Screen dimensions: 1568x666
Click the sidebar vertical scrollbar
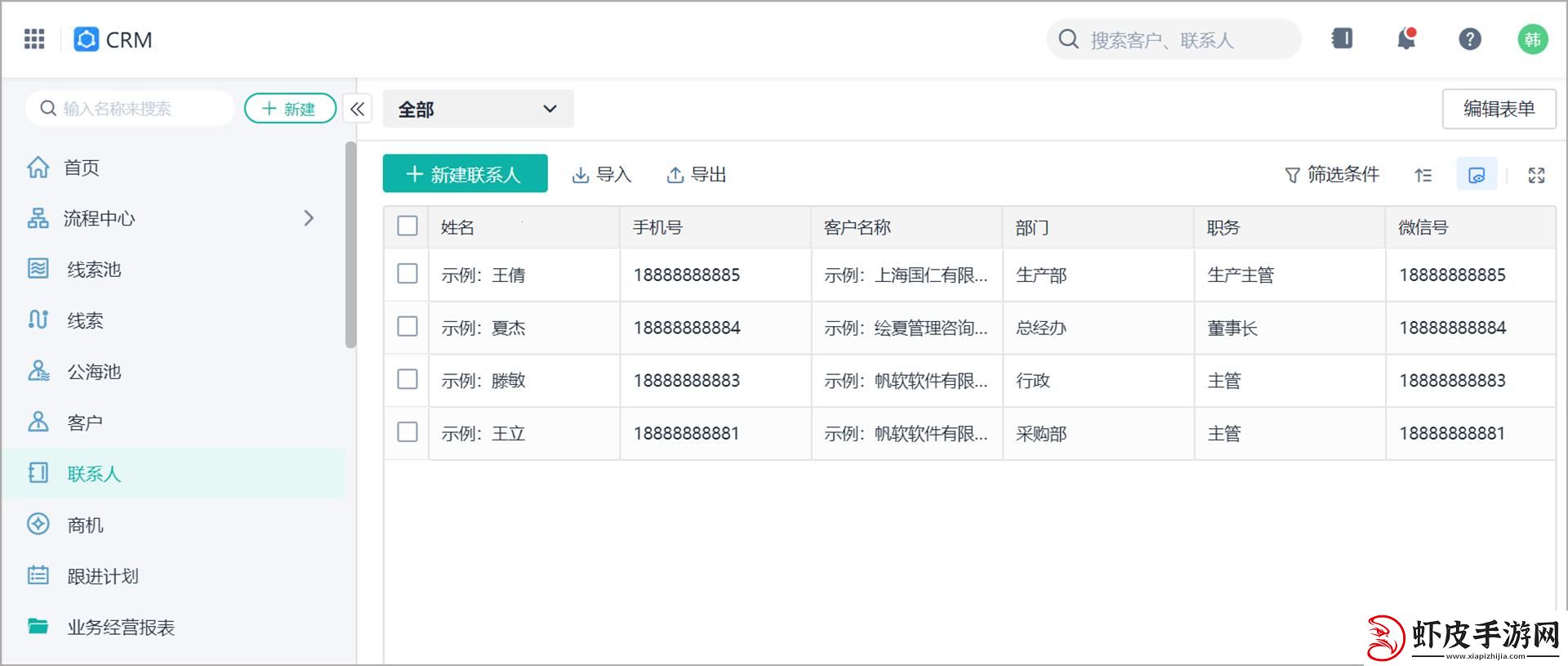click(350, 245)
